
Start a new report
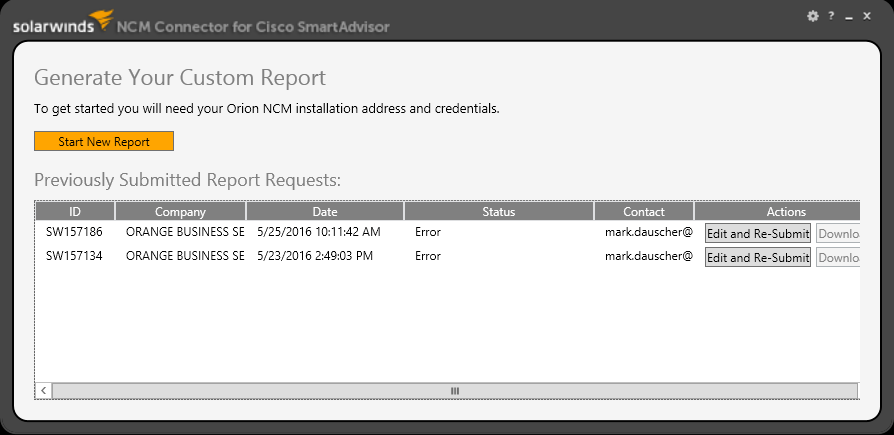coord(104,141)
